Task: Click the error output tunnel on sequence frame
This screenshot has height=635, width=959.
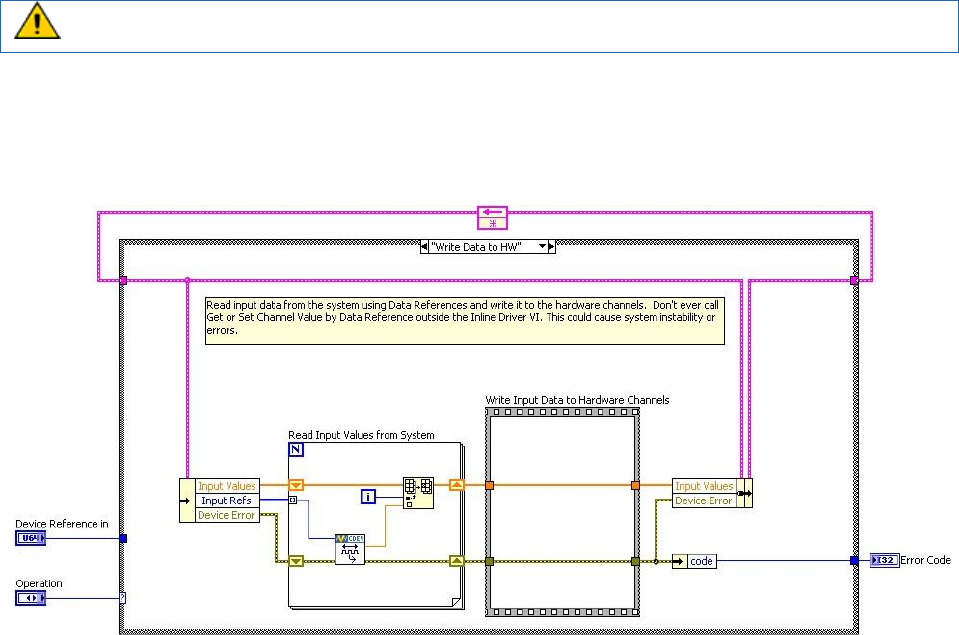Action: [635, 561]
